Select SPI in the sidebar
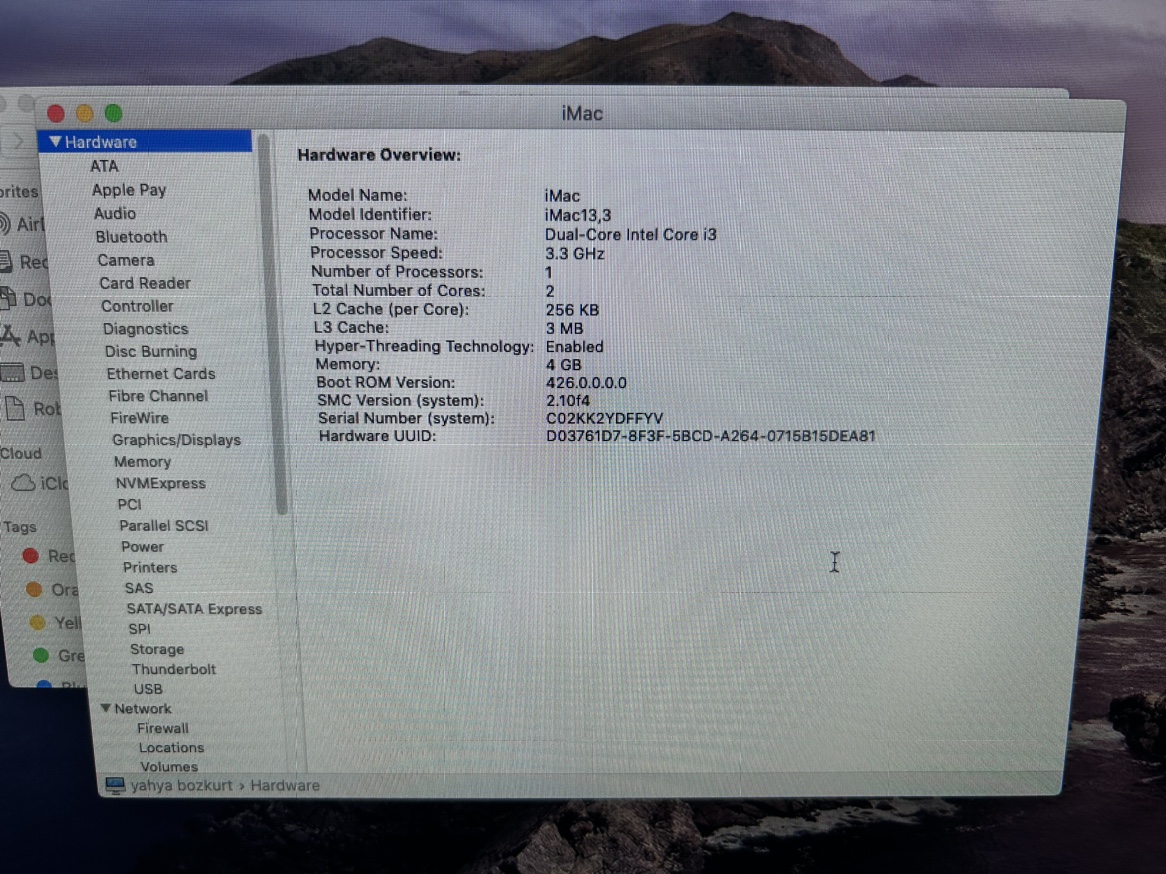Screen dimensions: 1166x874 pyautogui.click(x=139, y=629)
